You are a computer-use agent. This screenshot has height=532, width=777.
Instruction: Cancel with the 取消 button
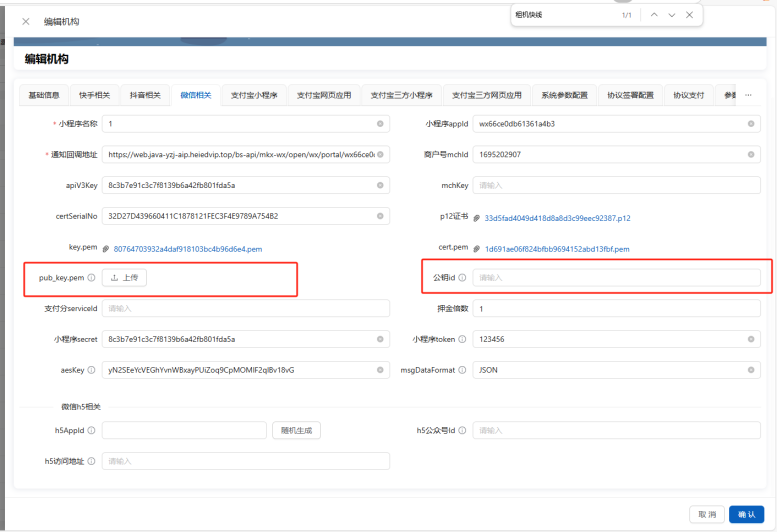click(707, 514)
